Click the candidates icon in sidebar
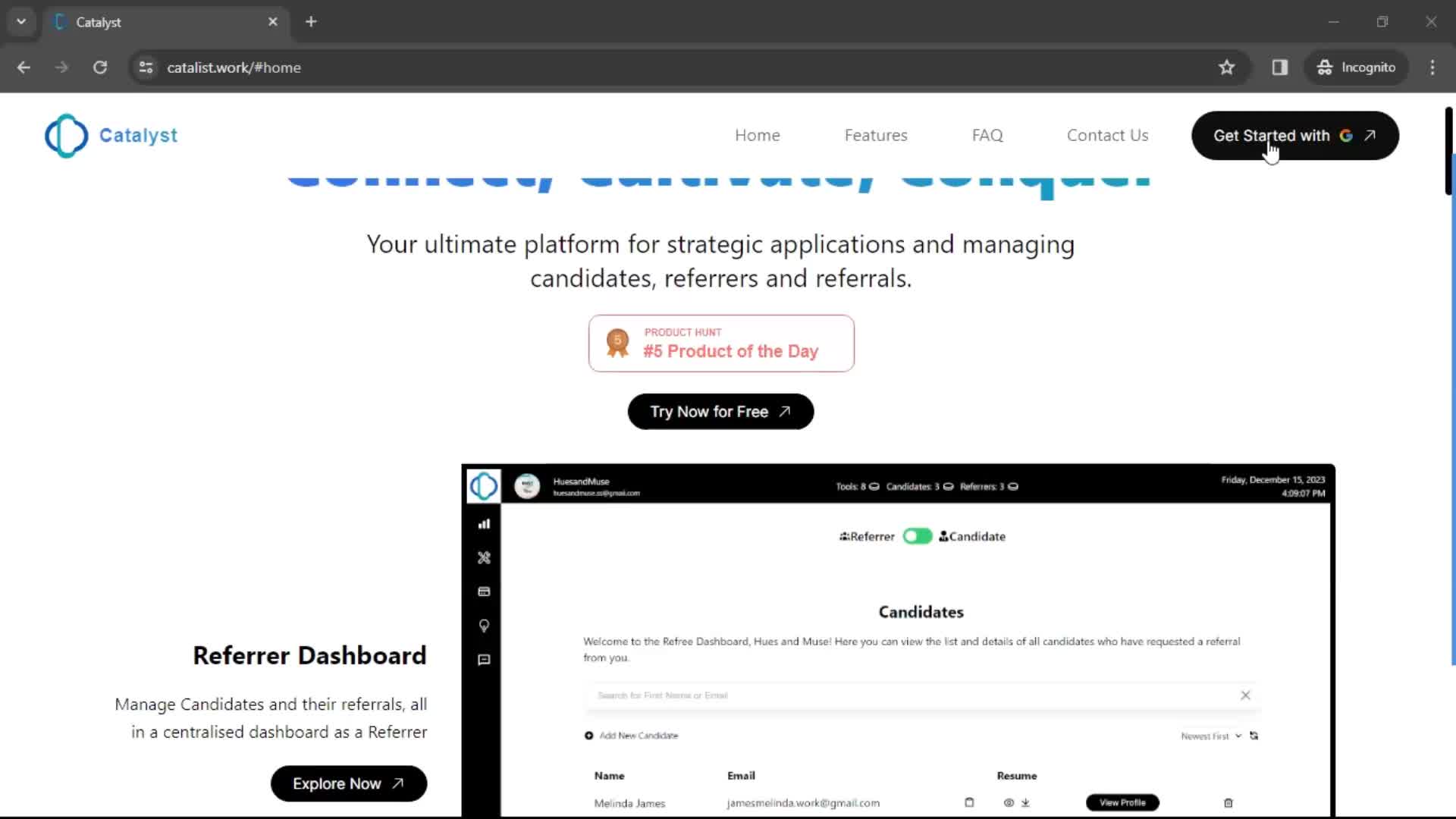Viewport: 1456px width, 819px height. coord(484,590)
